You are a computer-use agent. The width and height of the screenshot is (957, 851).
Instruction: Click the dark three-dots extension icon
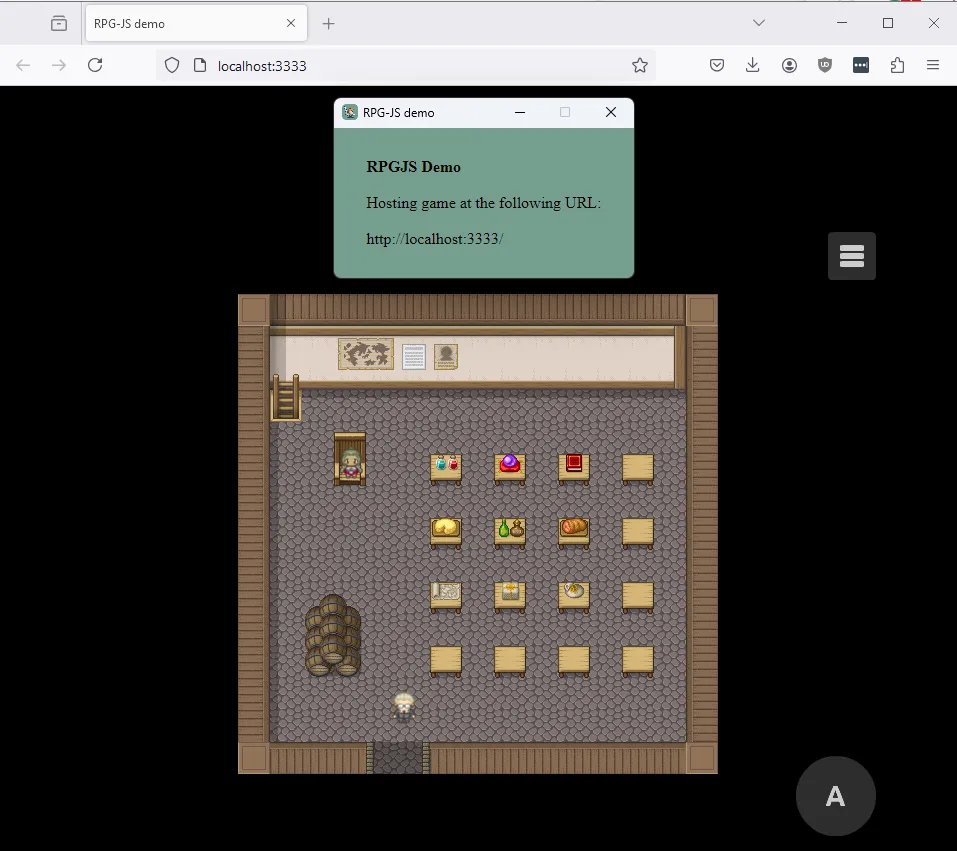click(861, 65)
